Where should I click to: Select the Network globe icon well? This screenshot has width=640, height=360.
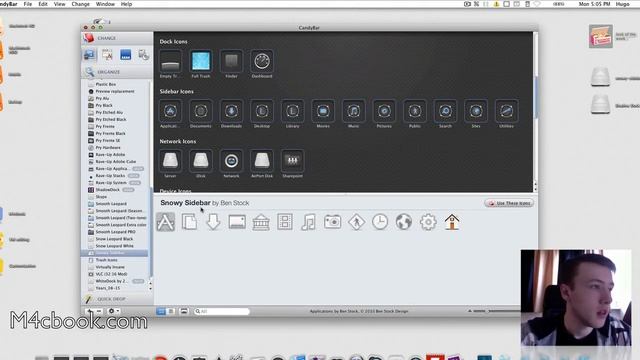(x=231, y=161)
